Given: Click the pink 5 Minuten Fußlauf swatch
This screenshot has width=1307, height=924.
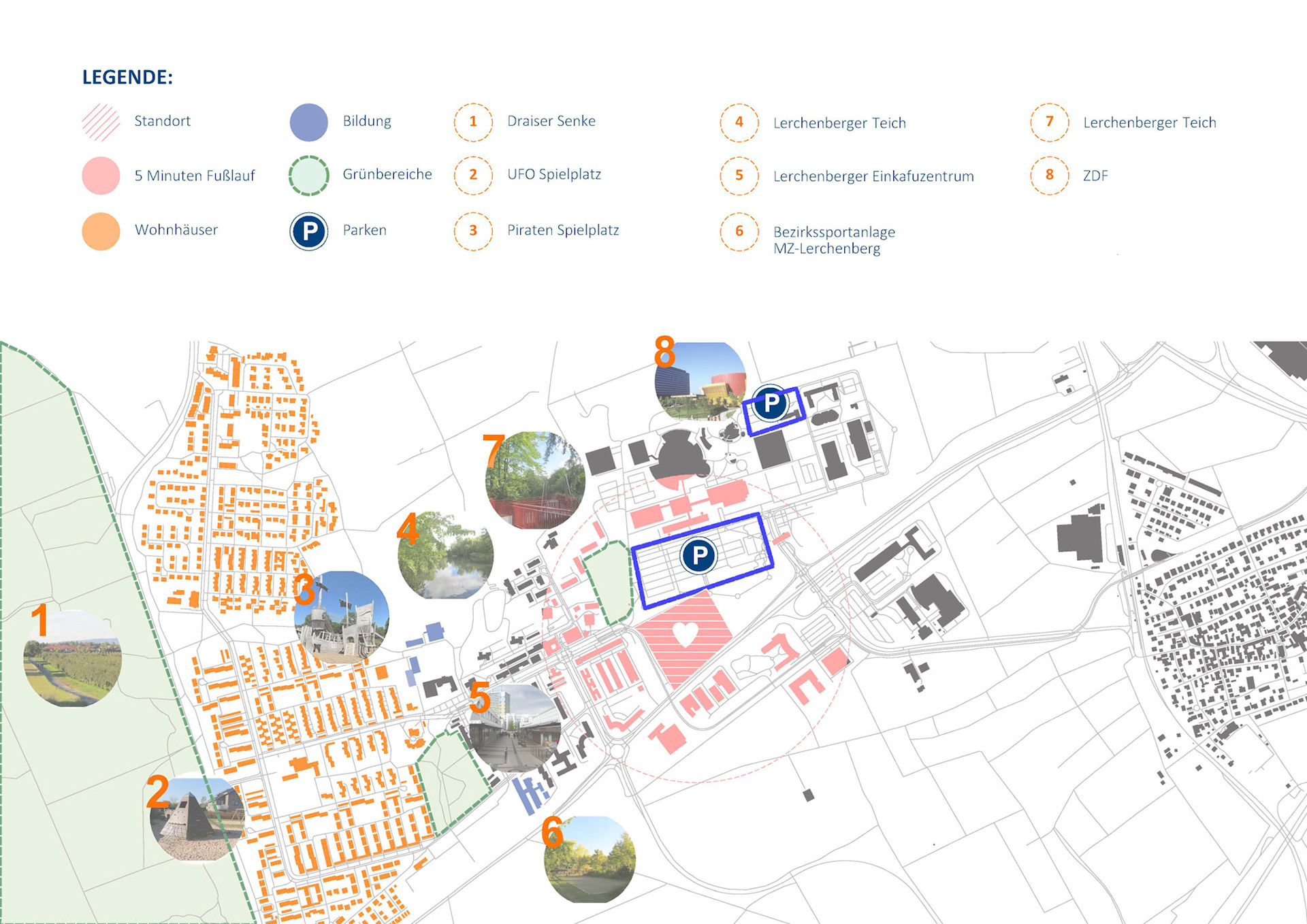Looking at the screenshot, I should pyautogui.click(x=101, y=176).
